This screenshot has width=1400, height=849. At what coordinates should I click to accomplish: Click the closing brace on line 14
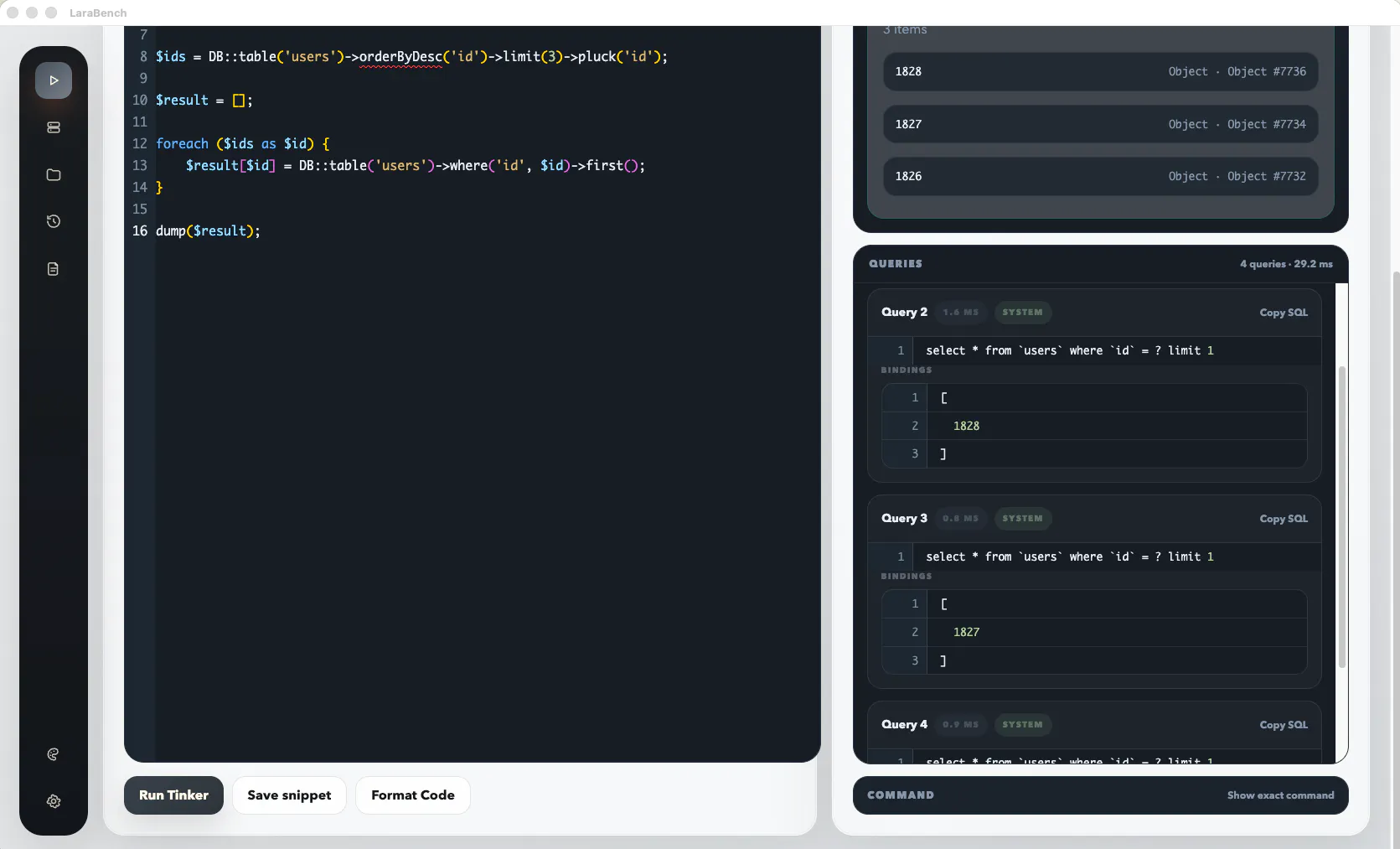pos(159,187)
